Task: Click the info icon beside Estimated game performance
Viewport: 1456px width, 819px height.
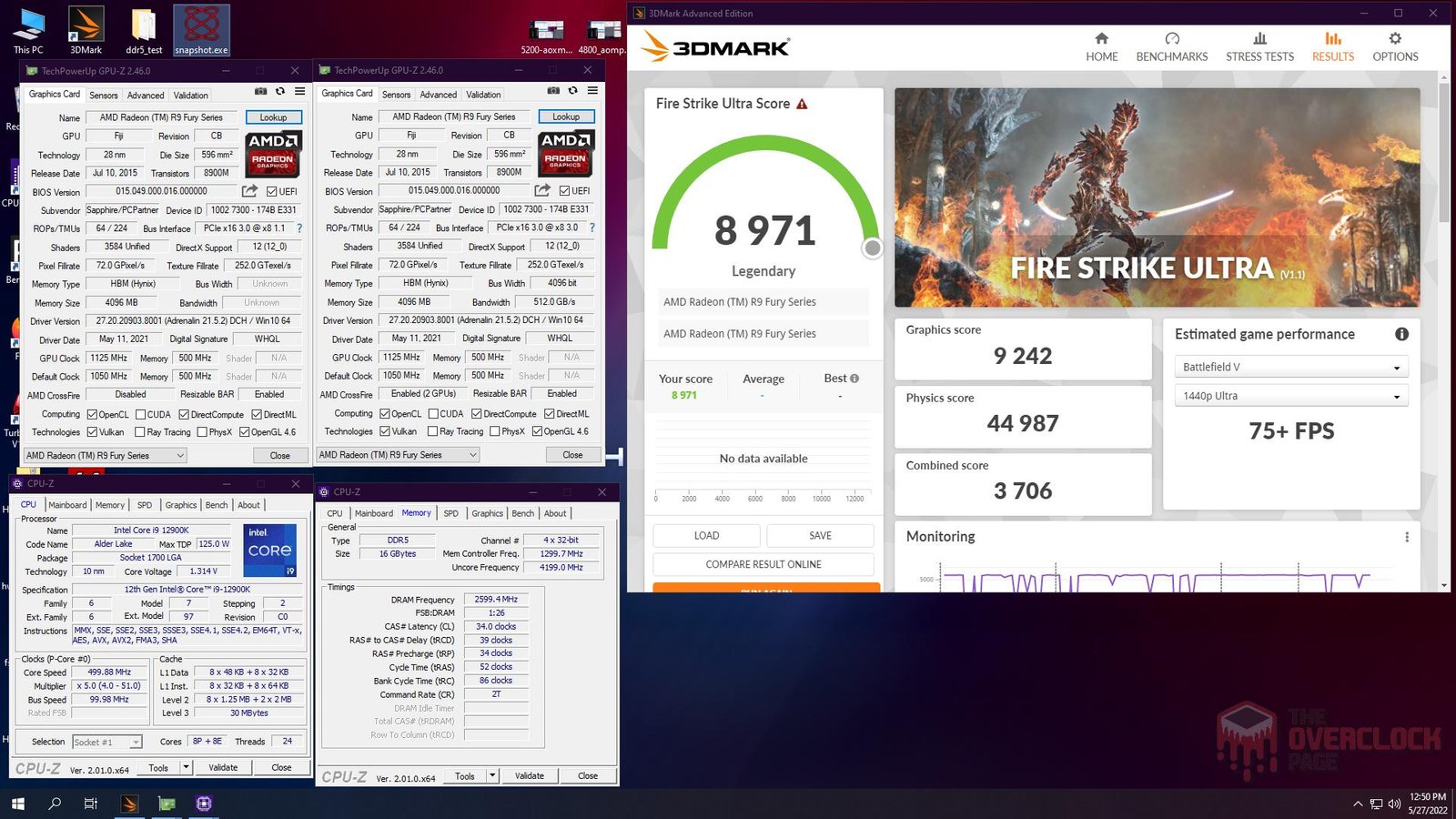Action: tap(1401, 334)
